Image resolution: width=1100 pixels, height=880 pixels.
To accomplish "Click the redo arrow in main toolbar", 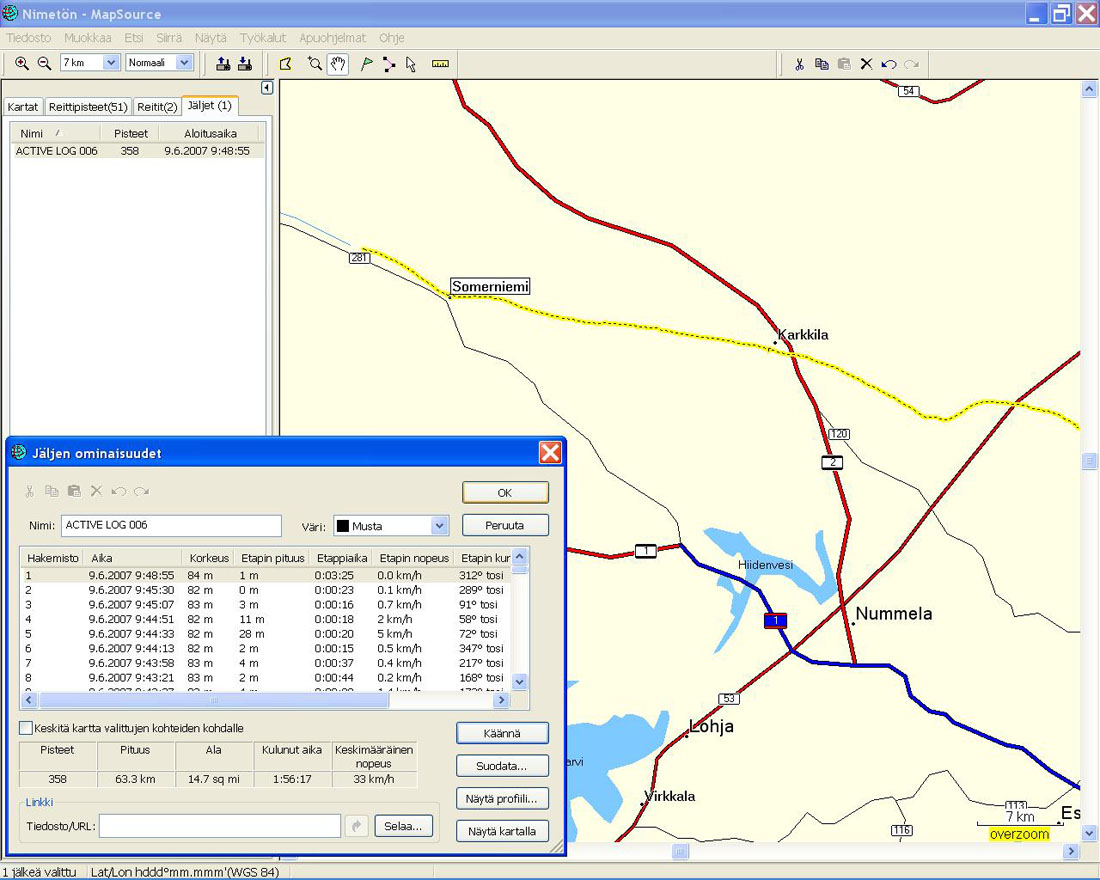I will (x=911, y=64).
